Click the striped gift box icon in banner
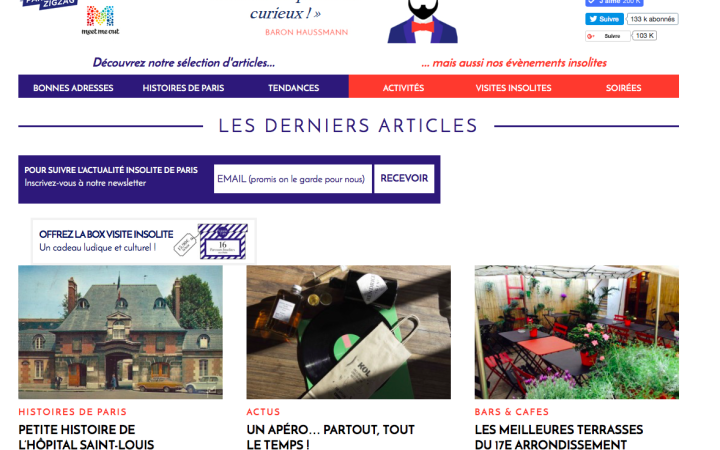720x450 pixels. click(x=223, y=242)
